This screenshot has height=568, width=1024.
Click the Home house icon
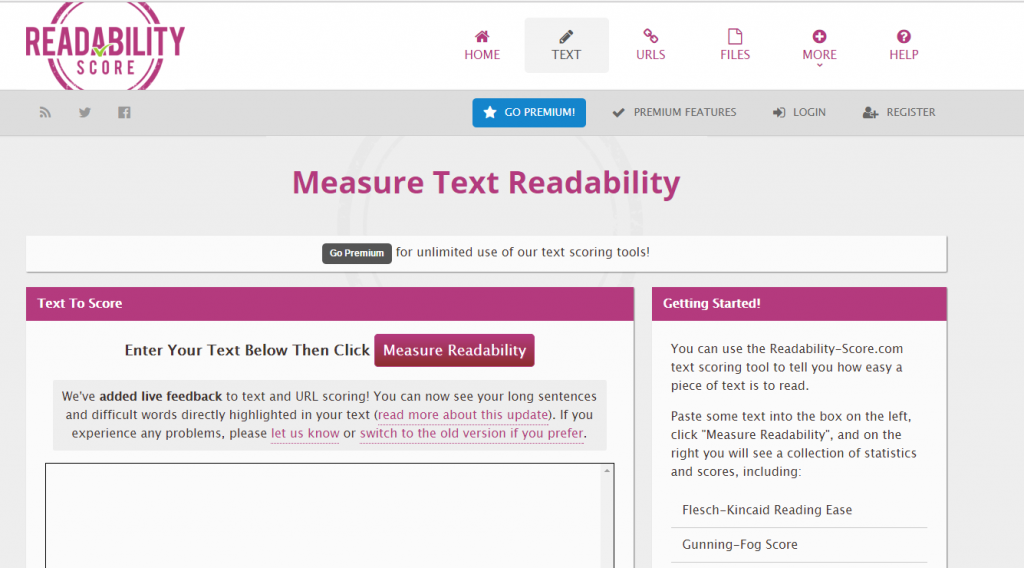482,36
